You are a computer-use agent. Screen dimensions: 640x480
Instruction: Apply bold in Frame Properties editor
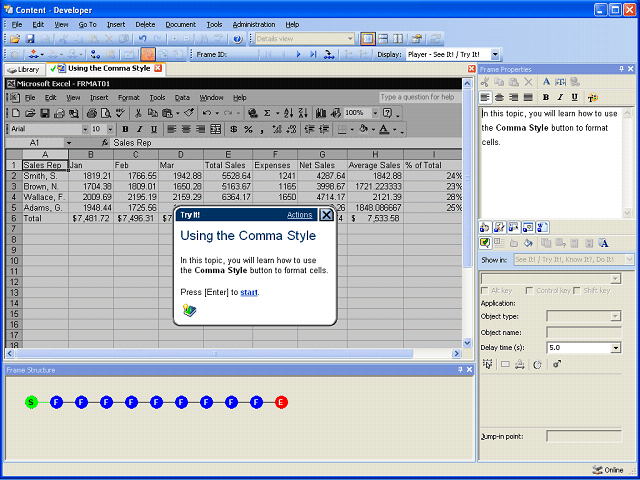546,97
